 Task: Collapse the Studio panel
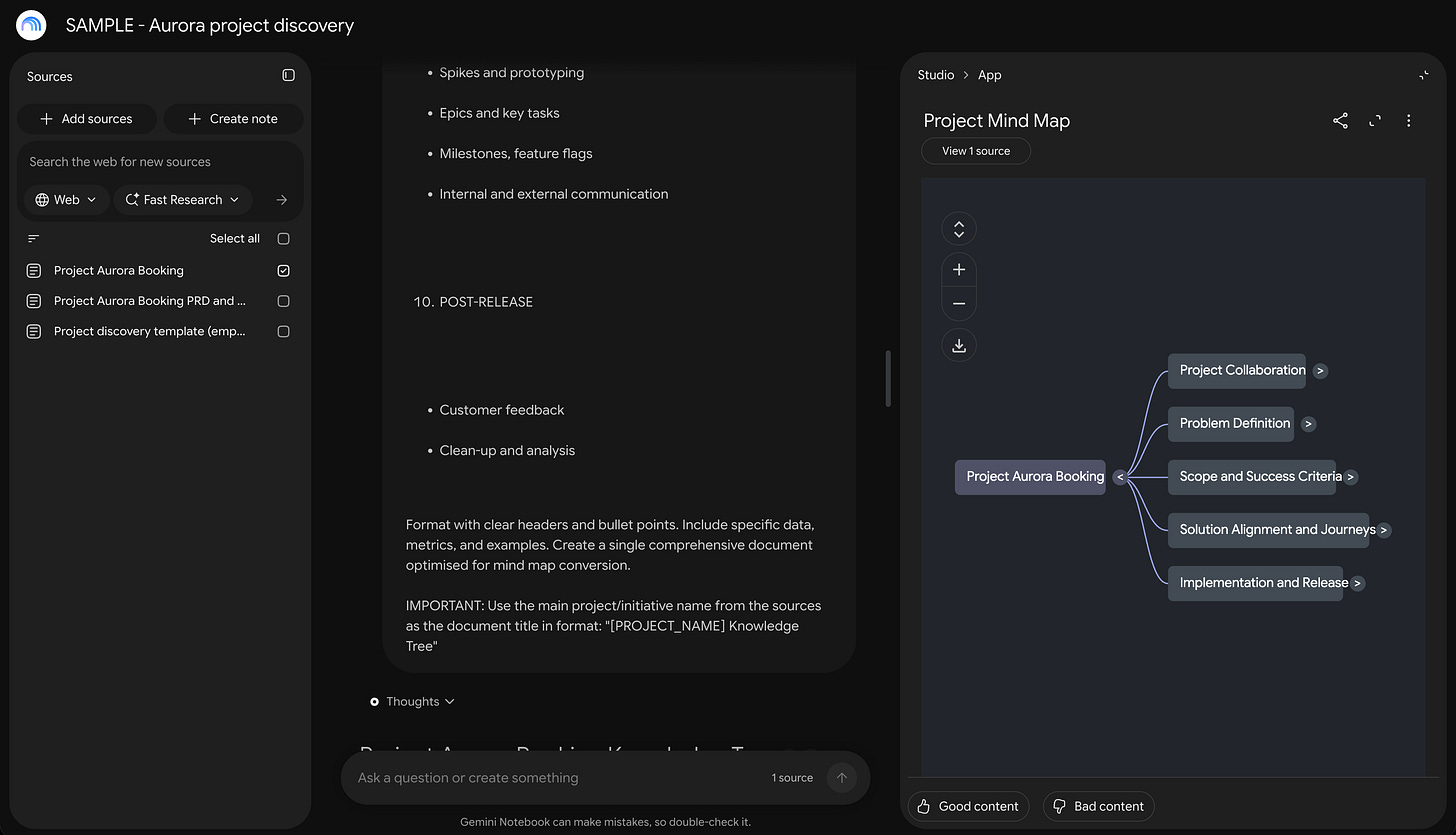pyautogui.click(x=1424, y=75)
